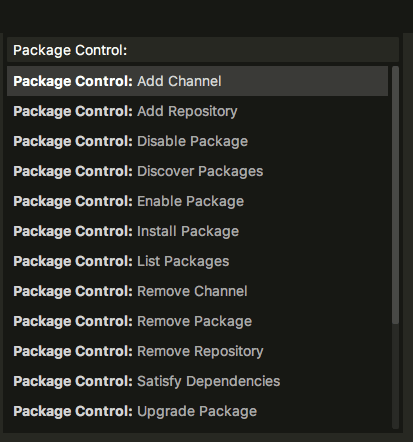This screenshot has height=442, width=413.
Task: Select Package Control: Enable Package
Action: (197, 201)
